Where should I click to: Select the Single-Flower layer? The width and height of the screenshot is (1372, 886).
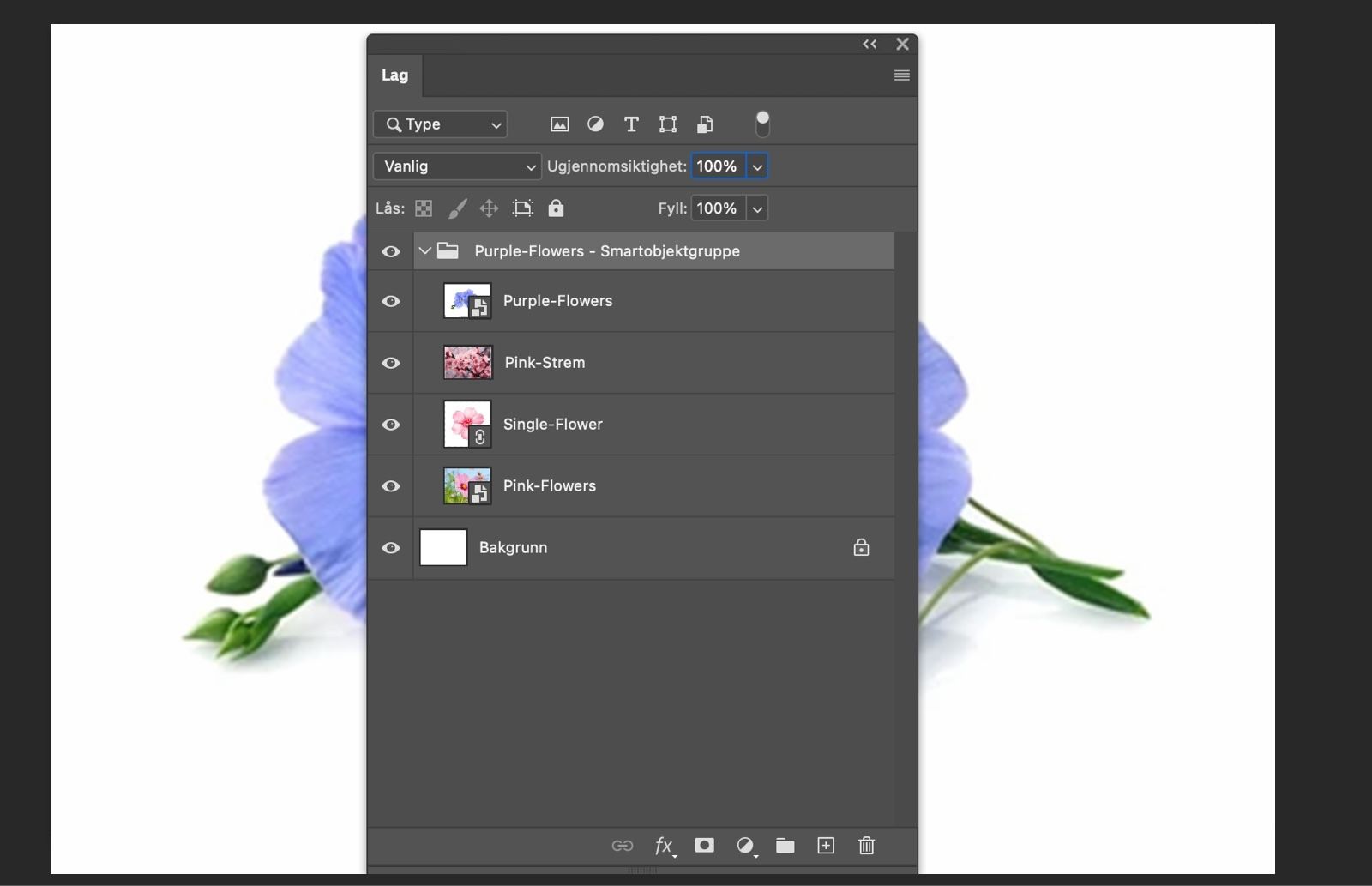(x=553, y=425)
